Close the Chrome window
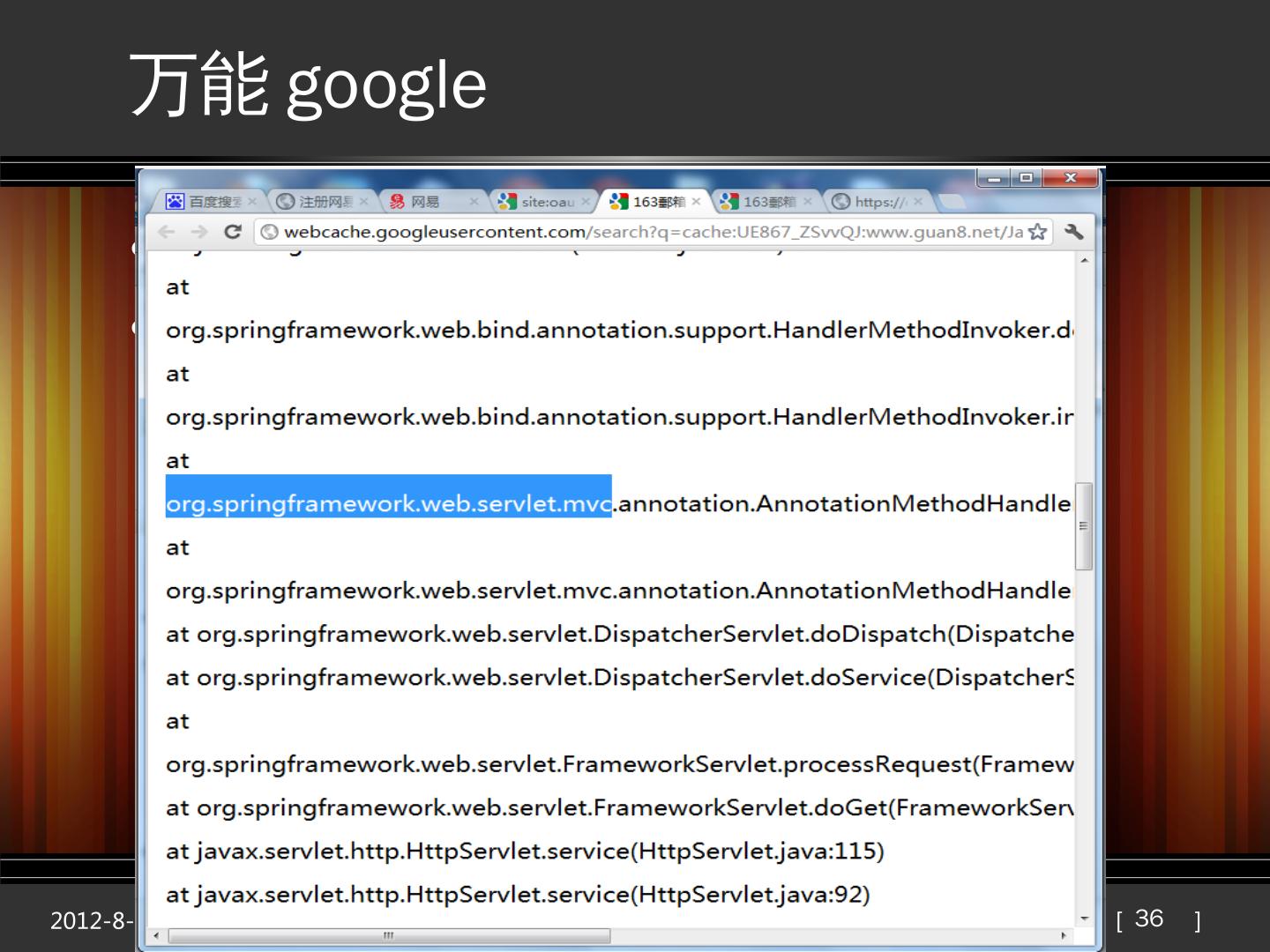Image resolution: width=1270 pixels, height=952 pixels. pyautogui.click(x=1070, y=178)
